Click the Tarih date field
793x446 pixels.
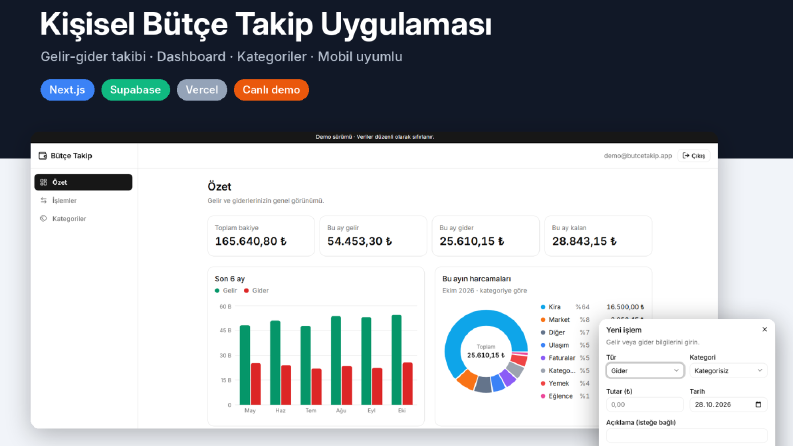(x=728, y=405)
